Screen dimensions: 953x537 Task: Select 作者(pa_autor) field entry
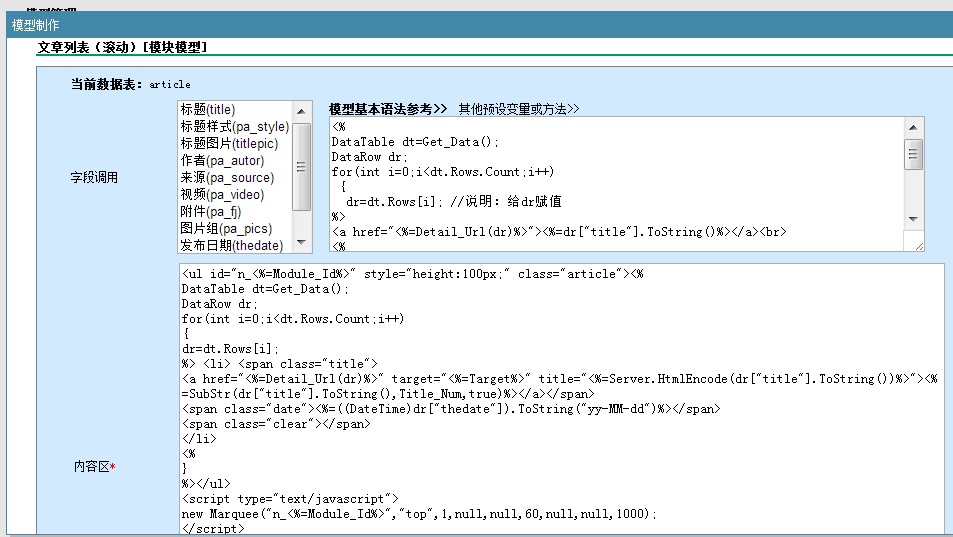click(x=222, y=161)
